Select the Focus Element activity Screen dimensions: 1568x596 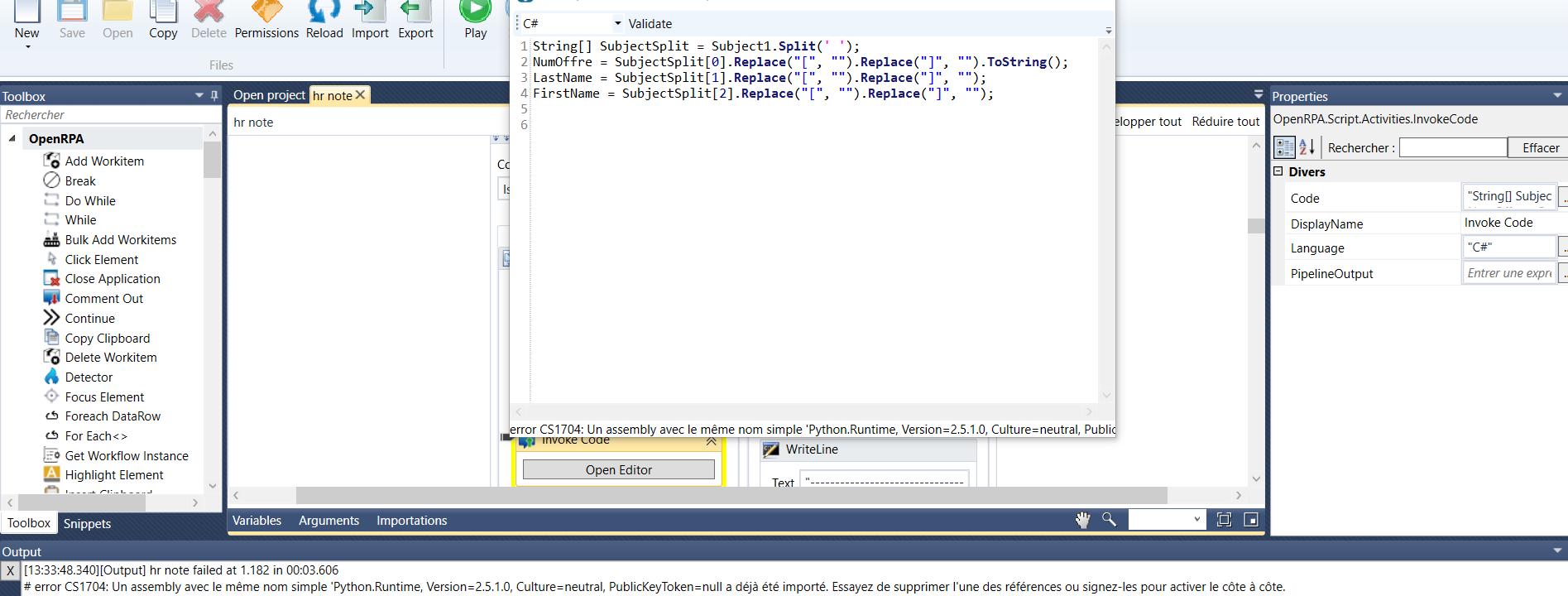104,397
